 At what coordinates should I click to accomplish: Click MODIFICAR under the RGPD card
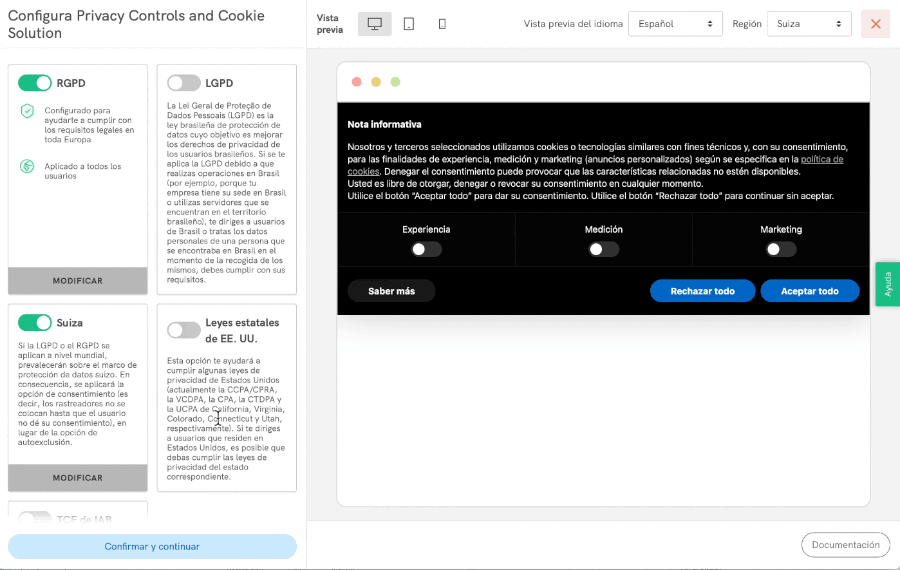78,281
